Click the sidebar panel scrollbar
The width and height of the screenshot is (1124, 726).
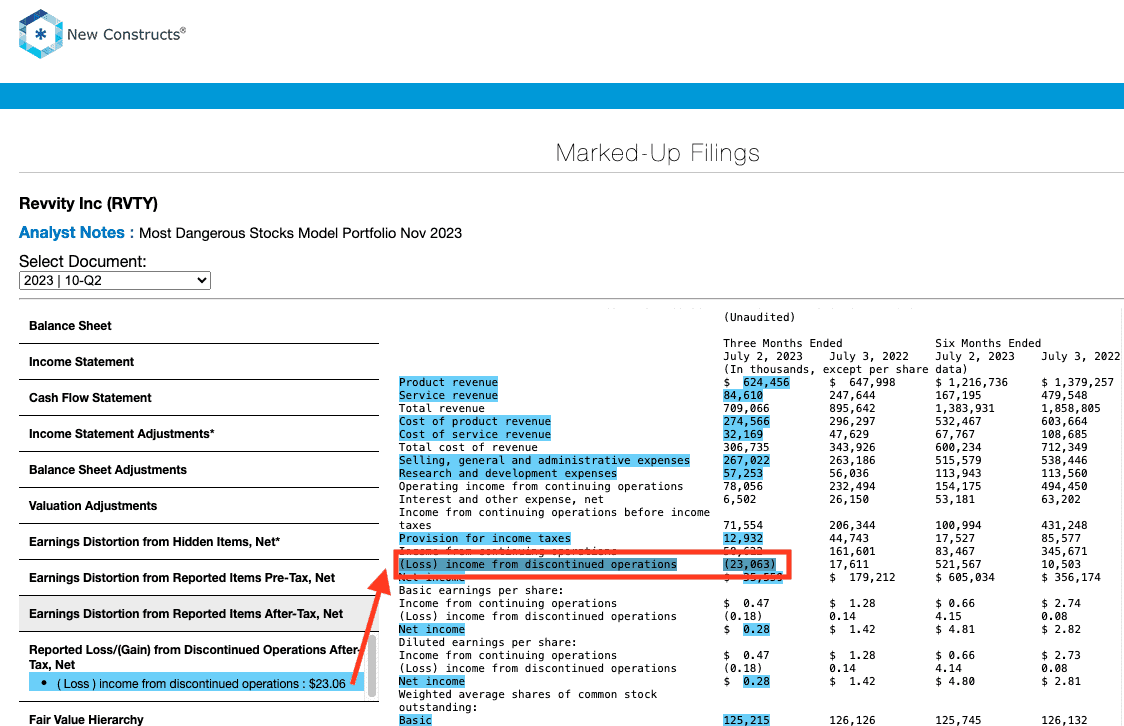[x=371, y=667]
